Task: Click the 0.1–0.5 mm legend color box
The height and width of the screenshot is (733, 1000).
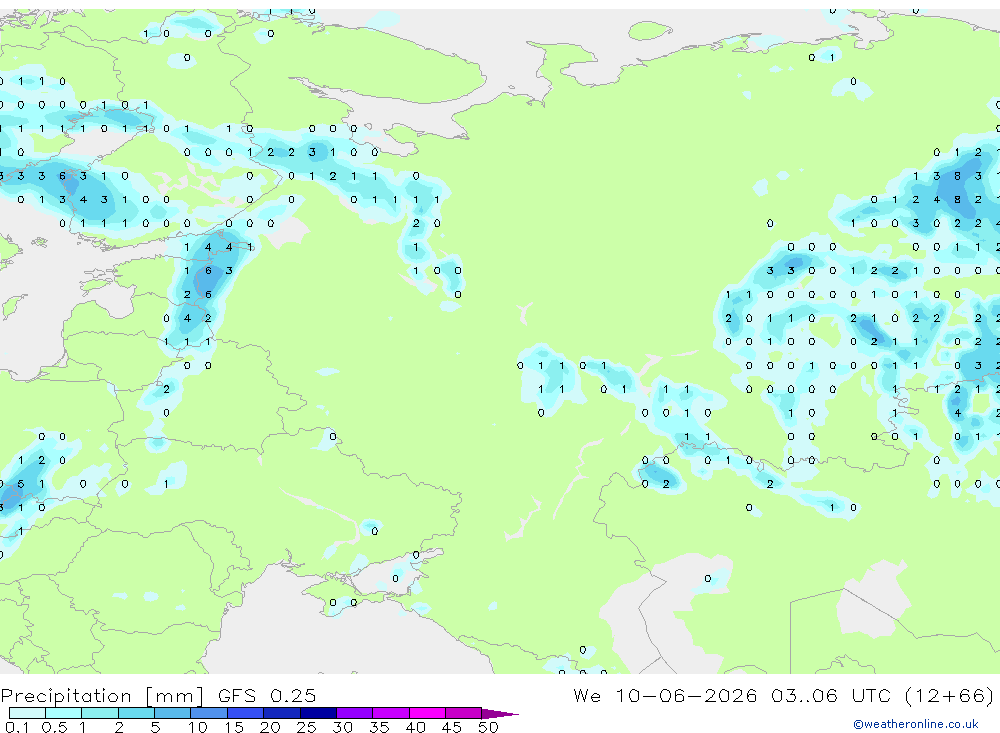Action: click(x=27, y=713)
